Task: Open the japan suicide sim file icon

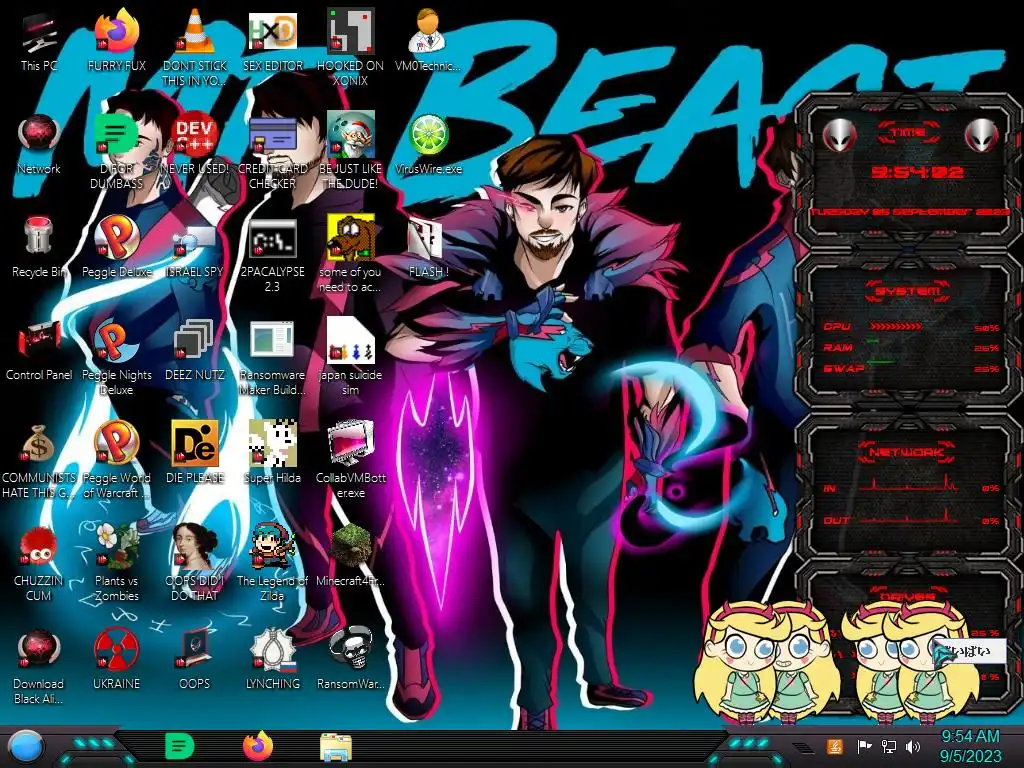Action: (350, 341)
